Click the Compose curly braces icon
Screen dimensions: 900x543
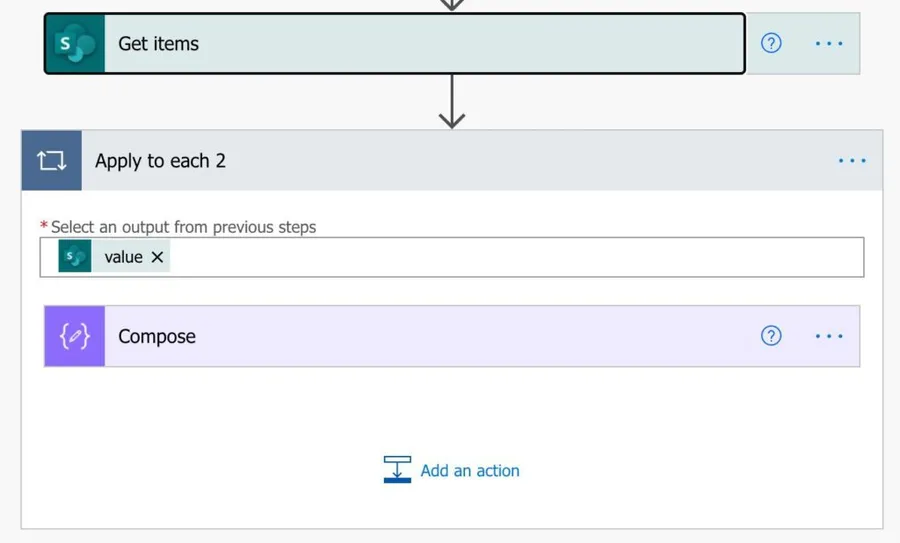tap(75, 336)
